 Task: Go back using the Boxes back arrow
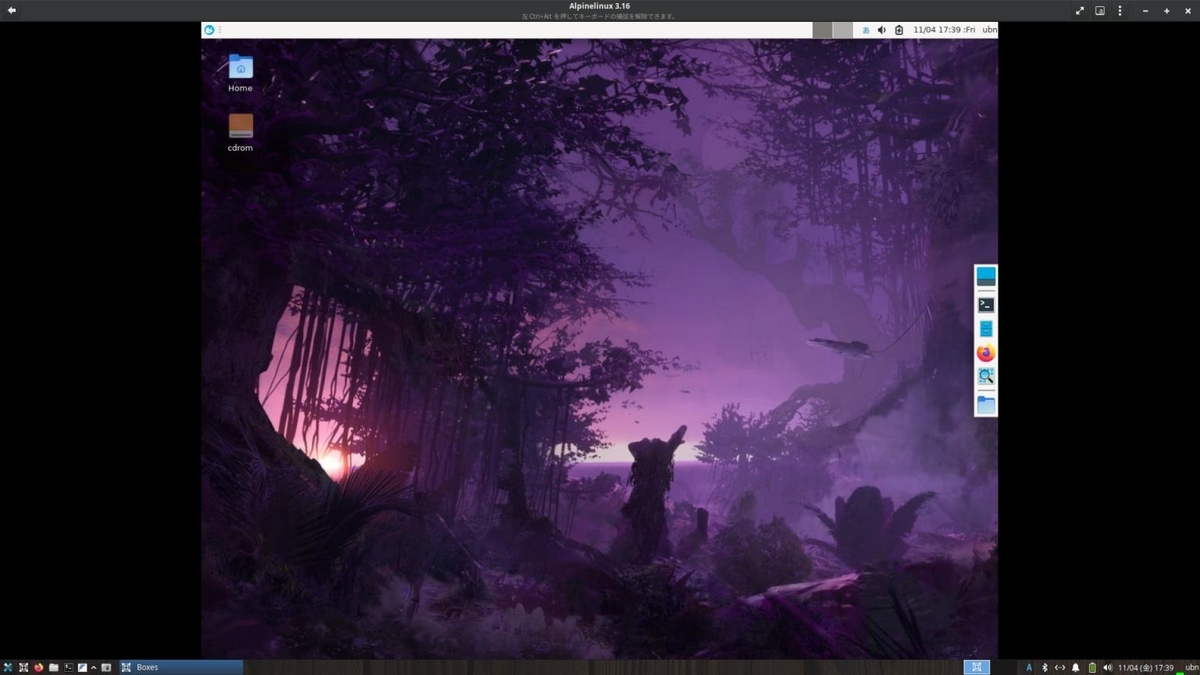[12, 10]
